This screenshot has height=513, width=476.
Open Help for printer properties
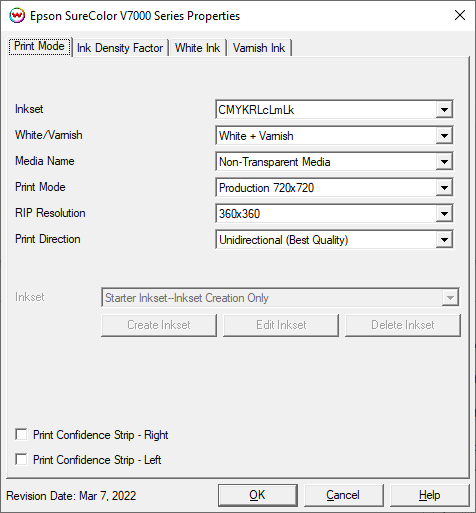(x=430, y=495)
